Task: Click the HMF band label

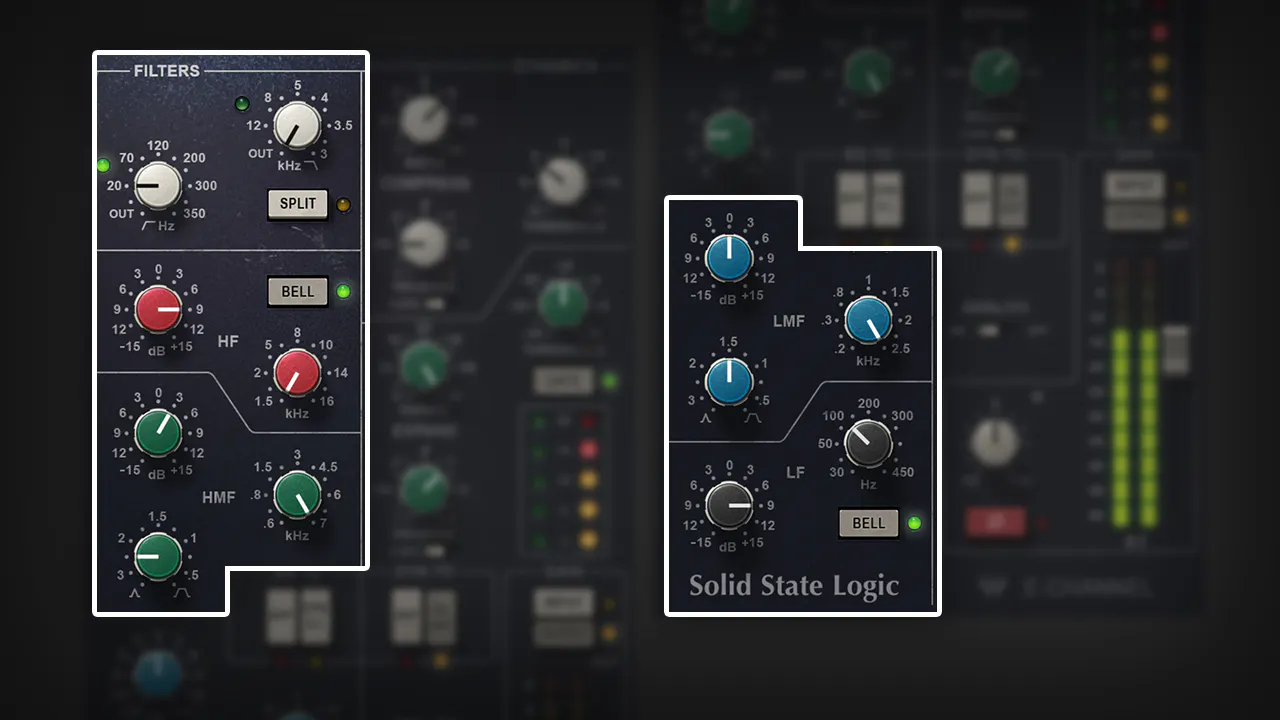Action: point(219,496)
